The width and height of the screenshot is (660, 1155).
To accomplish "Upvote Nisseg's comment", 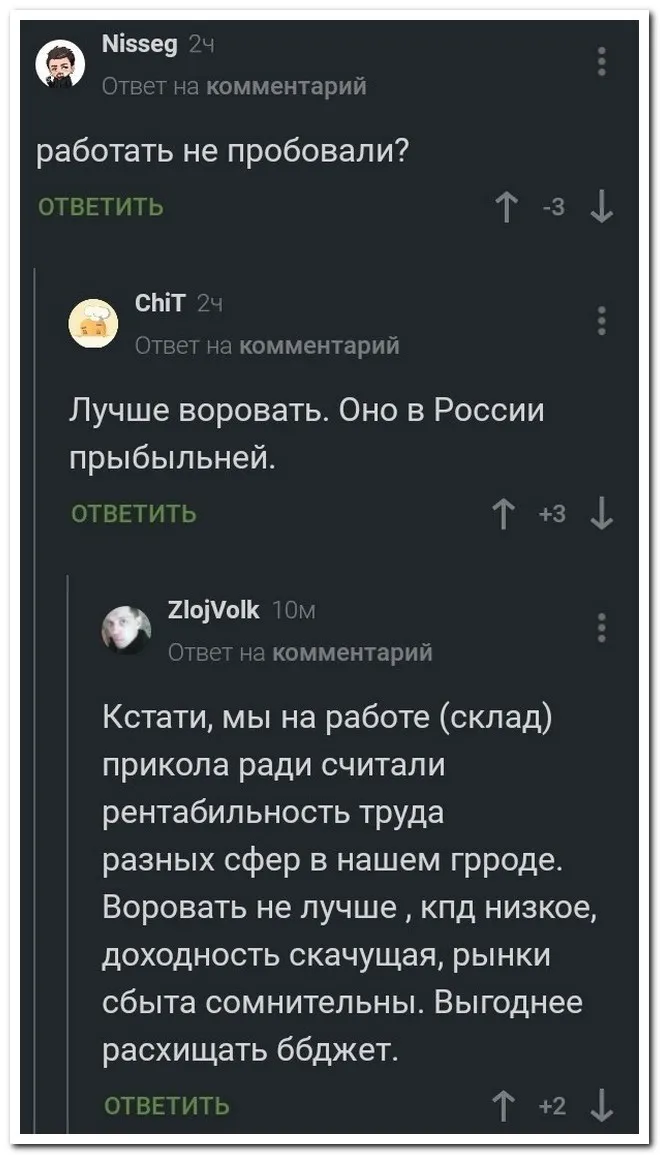I will 508,208.
